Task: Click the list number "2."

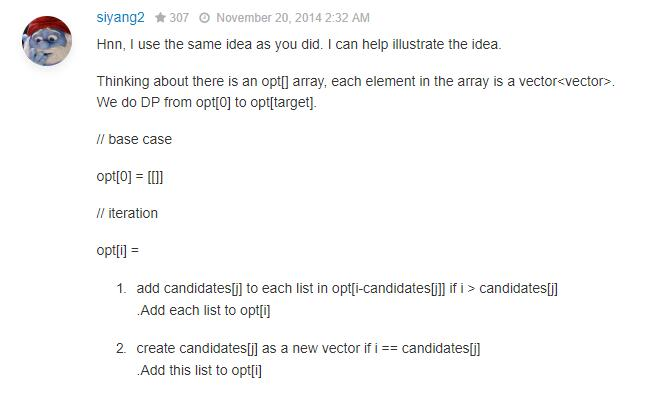Action: pos(121,348)
